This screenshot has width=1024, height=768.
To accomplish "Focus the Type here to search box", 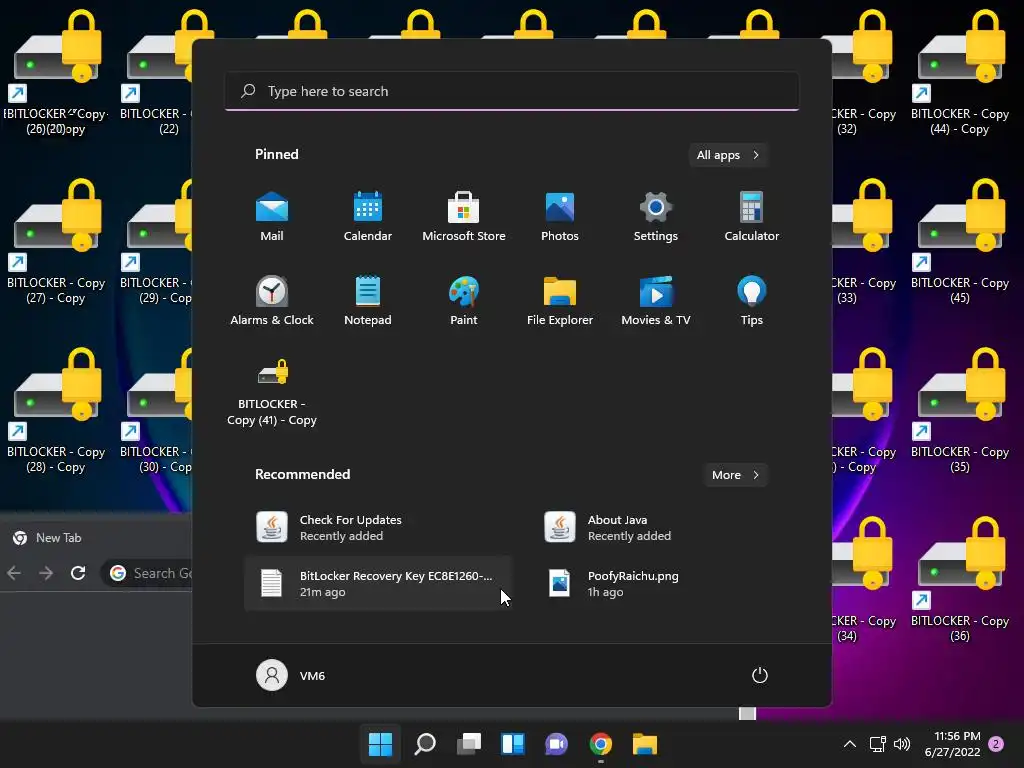I will coord(512,91).
